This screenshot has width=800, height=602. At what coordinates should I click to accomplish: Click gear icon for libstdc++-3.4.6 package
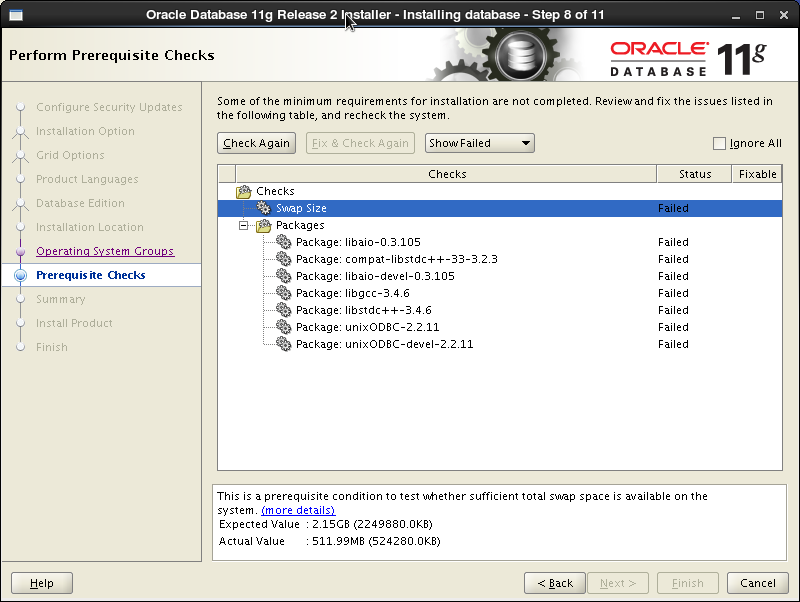pos(283,310)
